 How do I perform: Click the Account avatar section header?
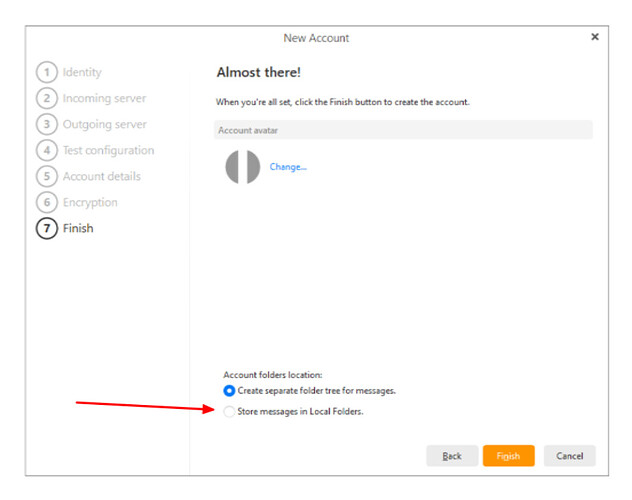click(403, 130)
